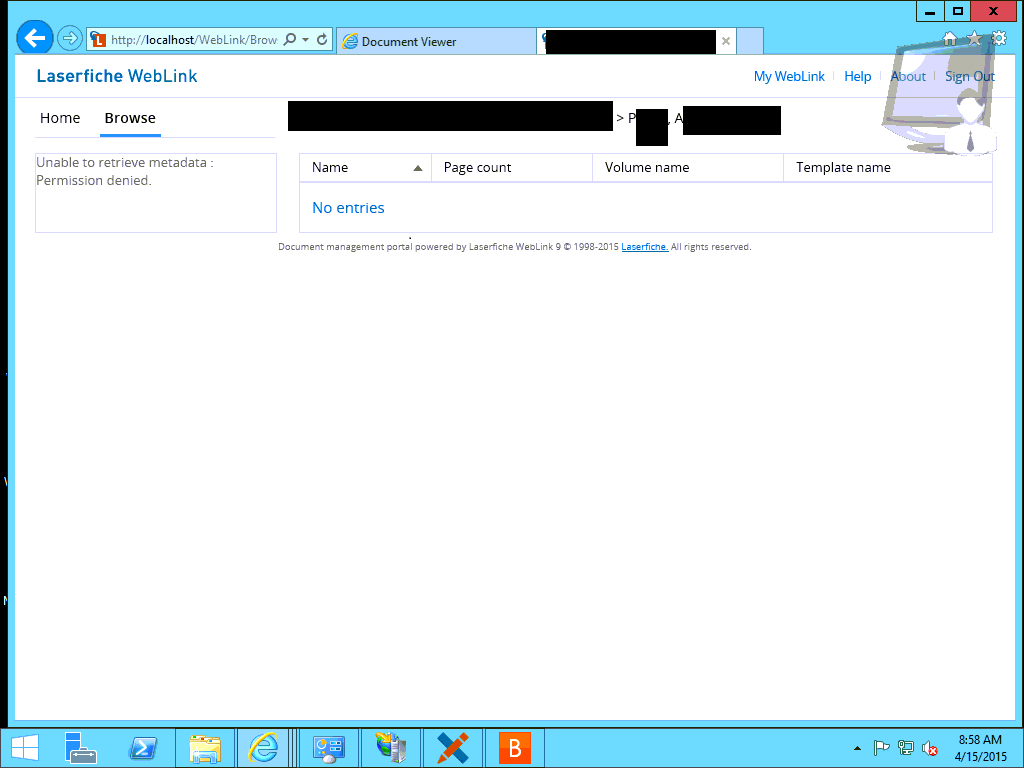Click the network tray icon
Screen dimensions: 1024x768
tap(905, 748)
